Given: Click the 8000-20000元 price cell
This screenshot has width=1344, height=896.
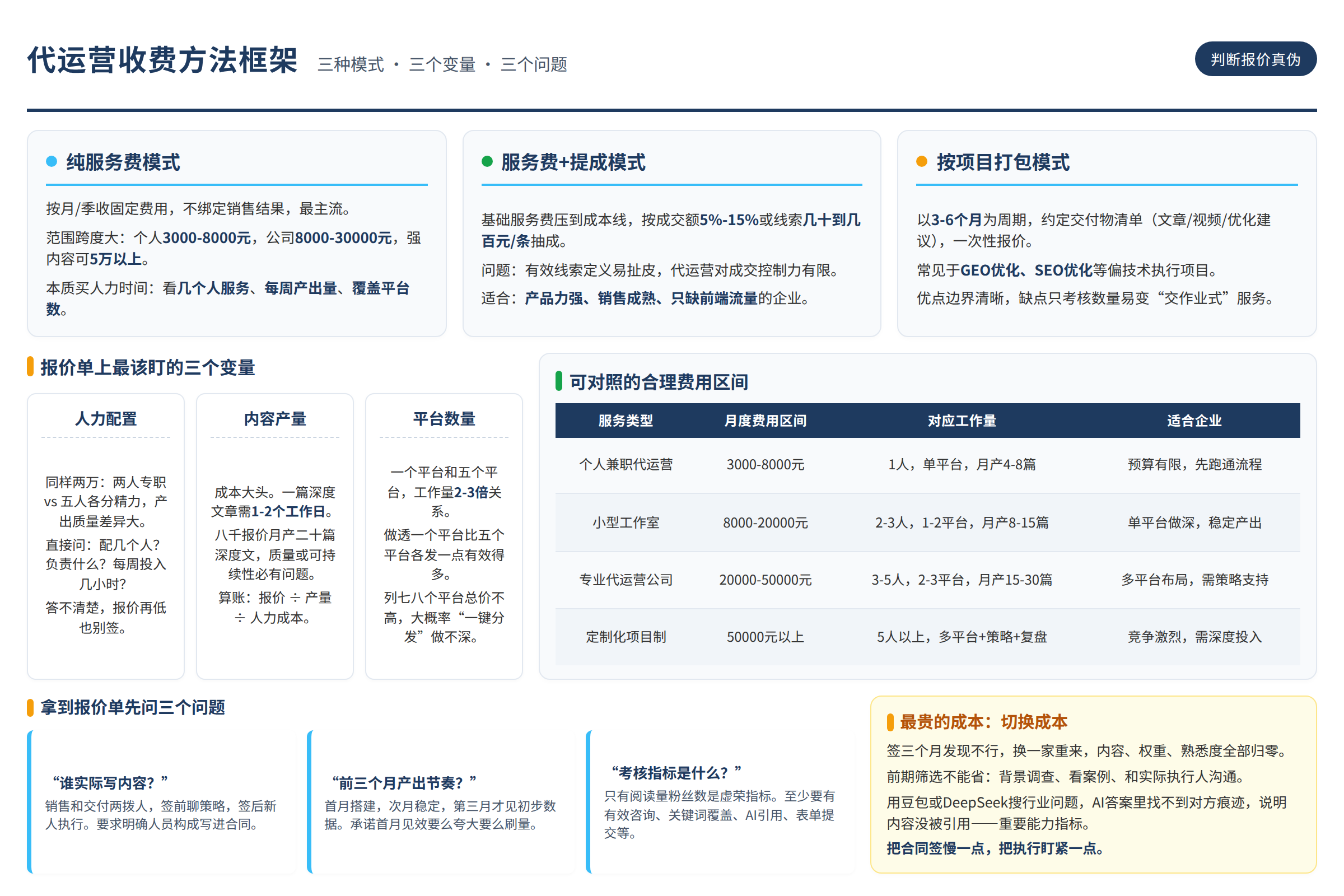Looking at the screenshot, I should coord(765,522).
